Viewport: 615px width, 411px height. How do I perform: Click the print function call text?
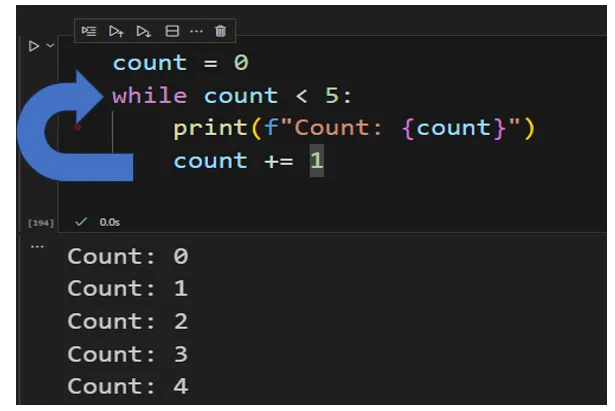pyautogui.click(x=210, y=128)
